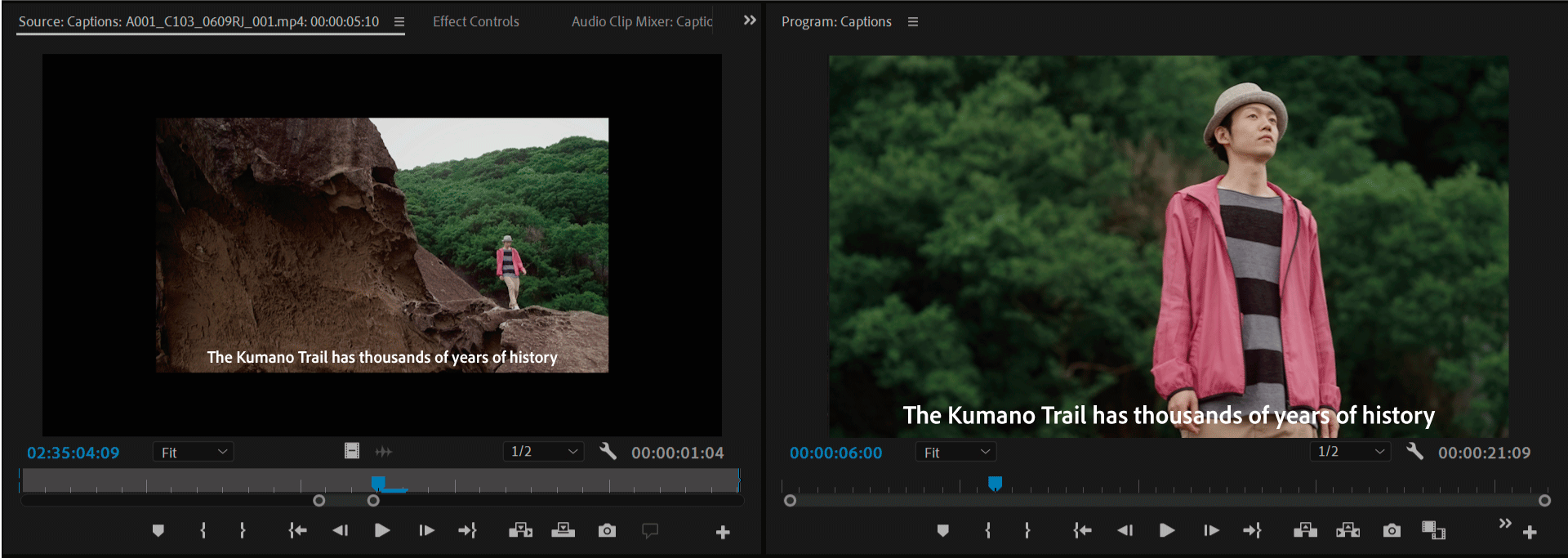Toggle Drag Audio Only waveform icon
The height and width of the screenshot is (558, 1568).
tap(384, 451)
